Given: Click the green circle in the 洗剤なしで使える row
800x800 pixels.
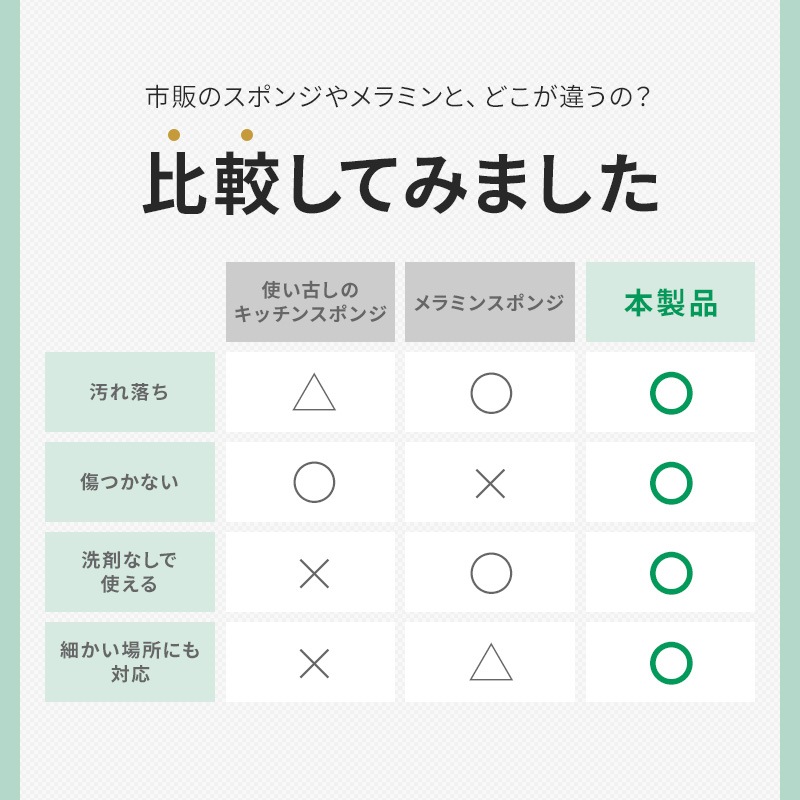Looking at the screenshot, I should 671,573.
